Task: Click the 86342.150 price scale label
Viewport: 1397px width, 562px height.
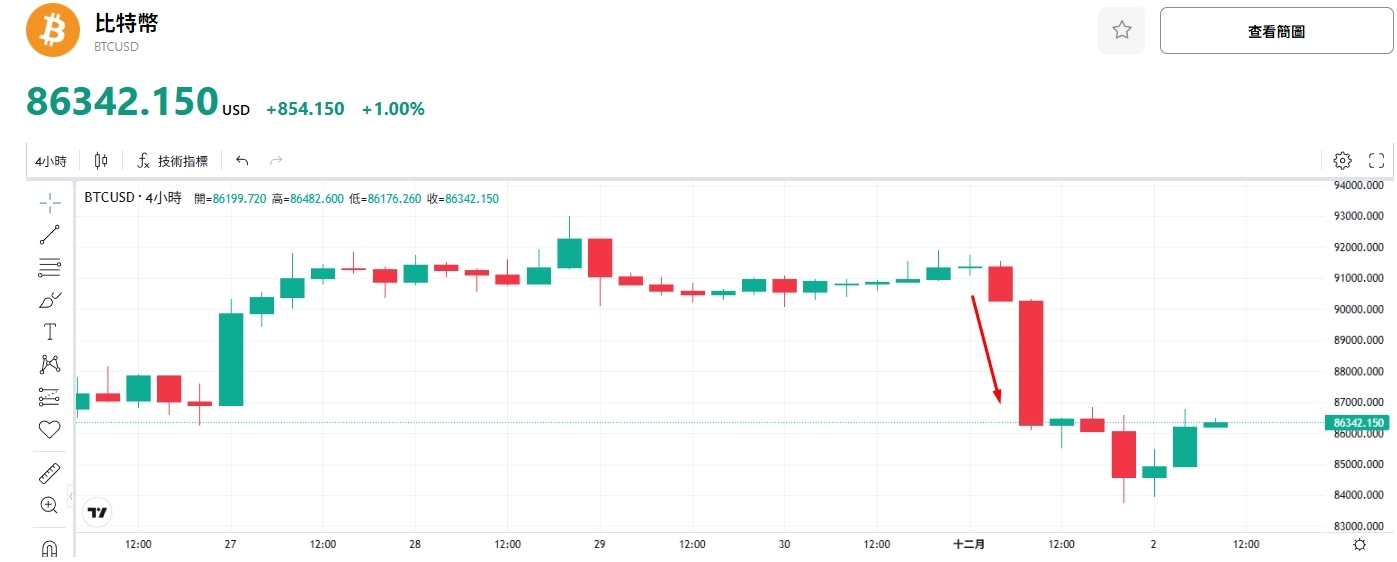Action: click(x=1359, y=423)
